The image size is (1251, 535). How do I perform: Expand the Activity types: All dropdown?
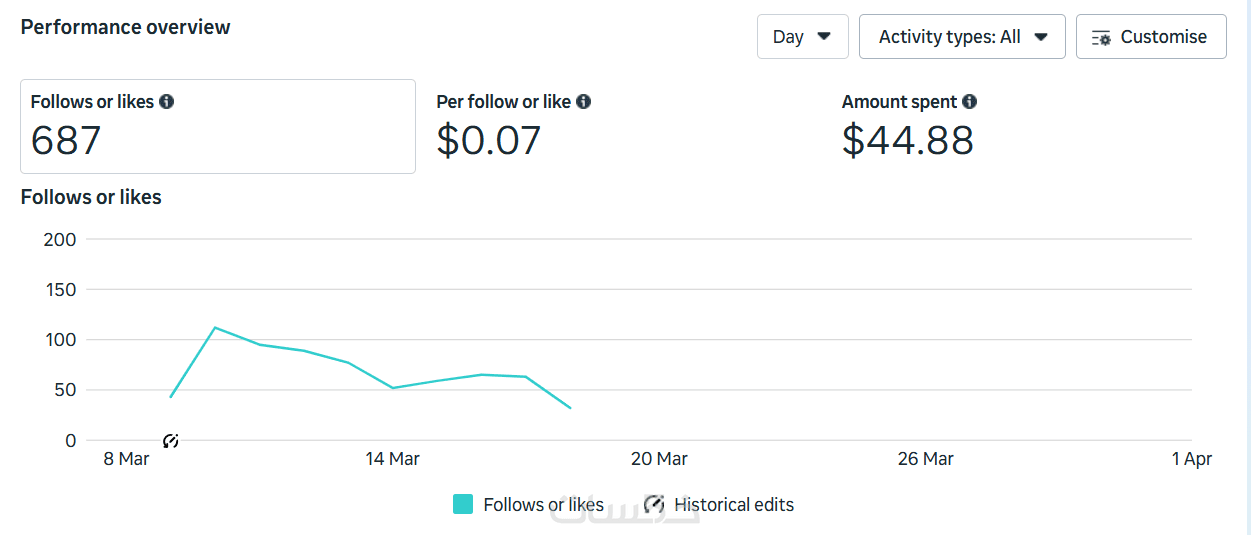962,37
